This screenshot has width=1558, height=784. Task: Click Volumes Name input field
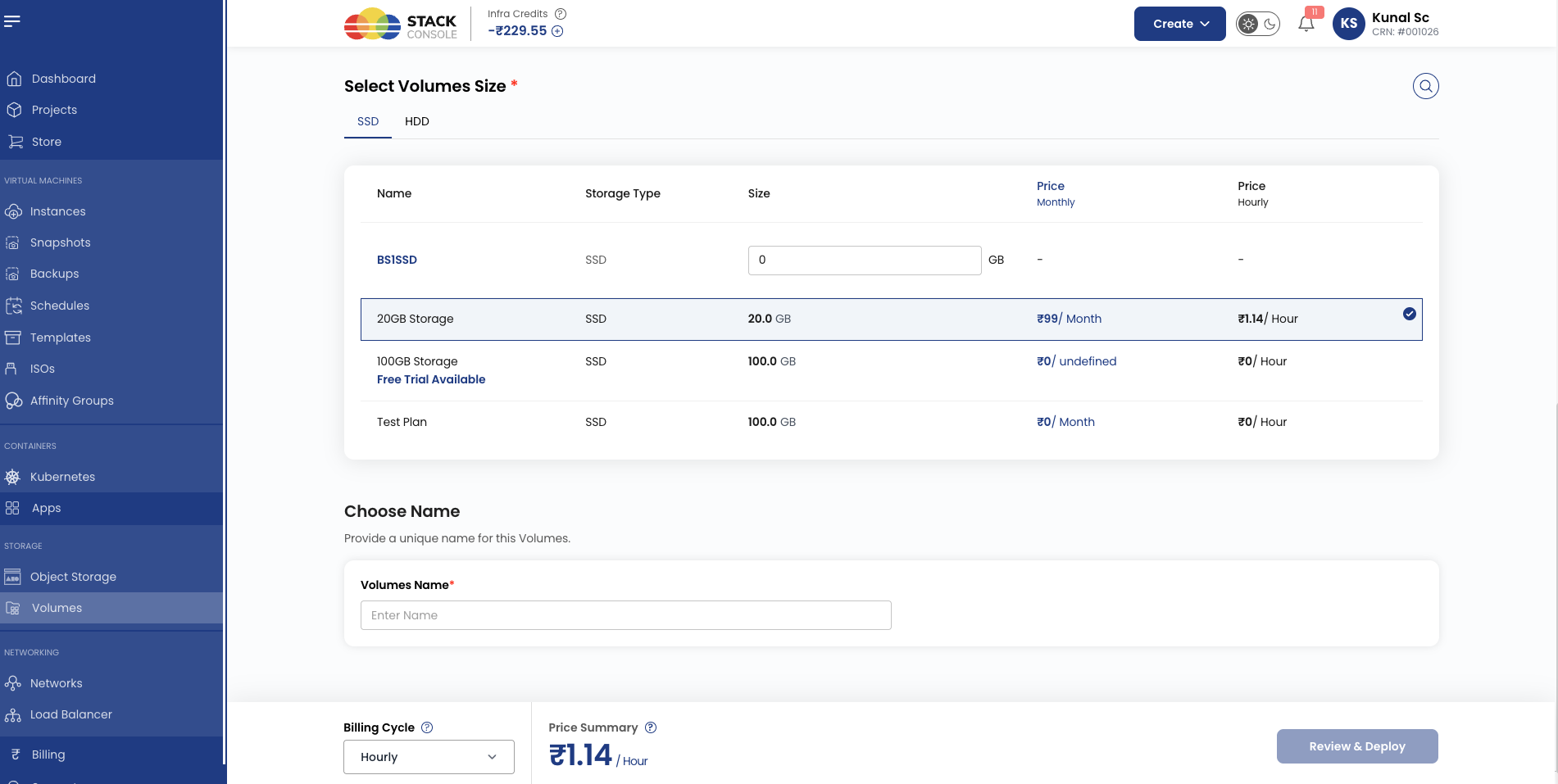coord(626,615)
